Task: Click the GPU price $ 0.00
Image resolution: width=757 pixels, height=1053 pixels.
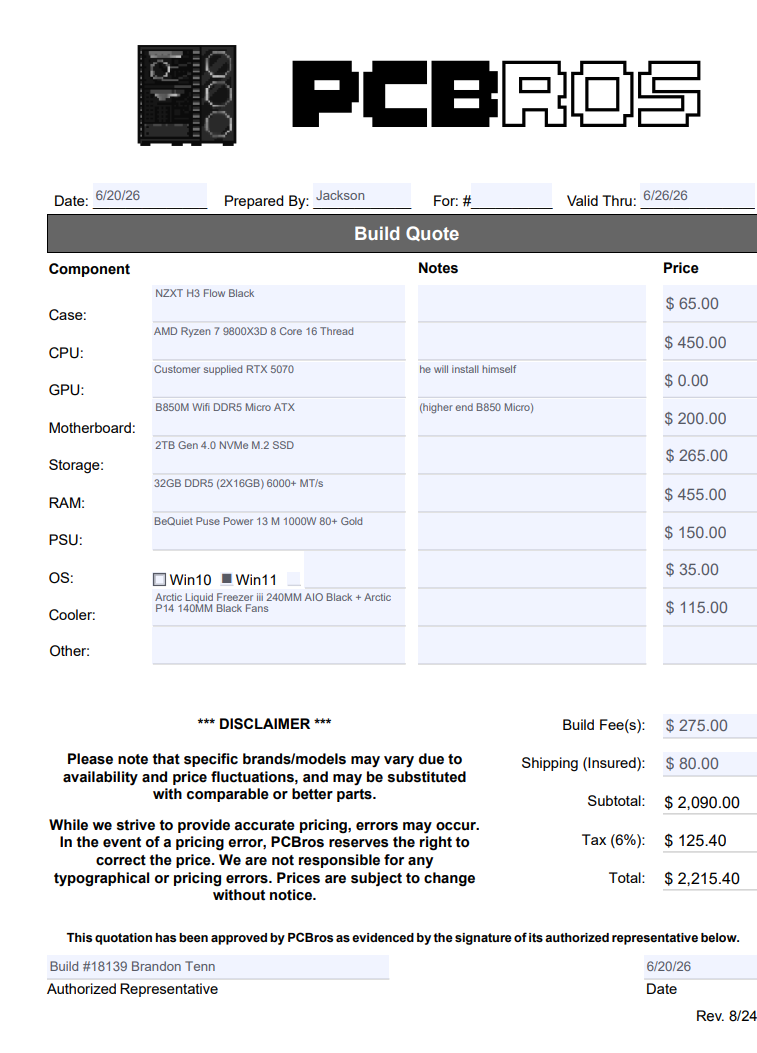Action: click(x=710, y=379)
